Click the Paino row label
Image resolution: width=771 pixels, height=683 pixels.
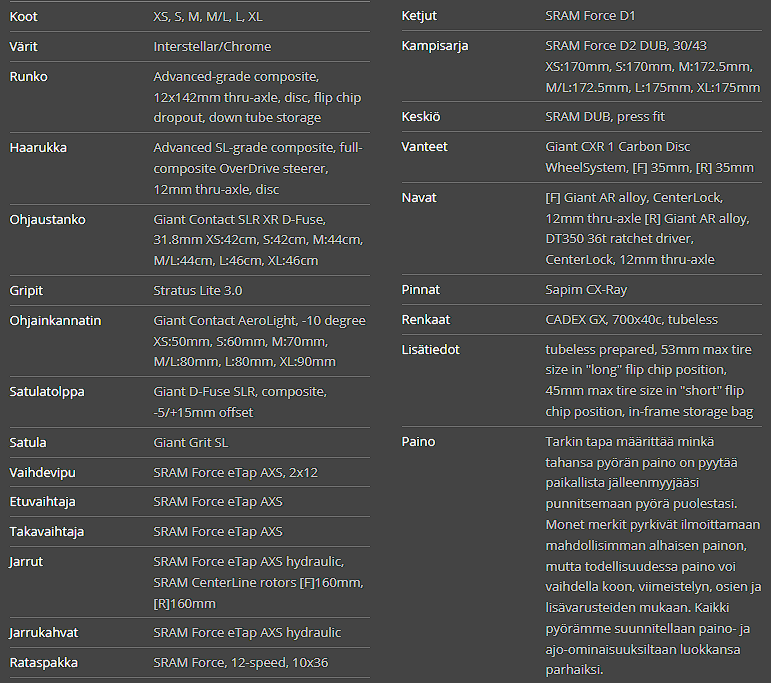(x=418, y=441)
